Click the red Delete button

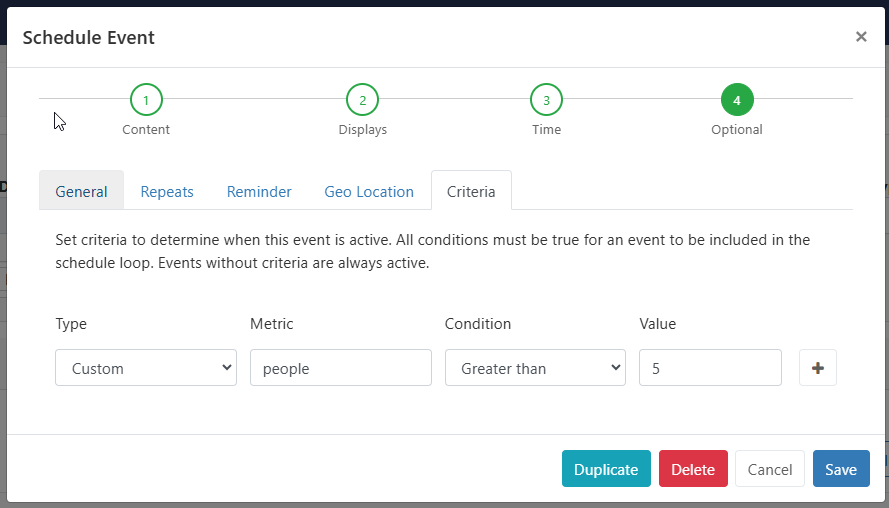pos(693,469)
